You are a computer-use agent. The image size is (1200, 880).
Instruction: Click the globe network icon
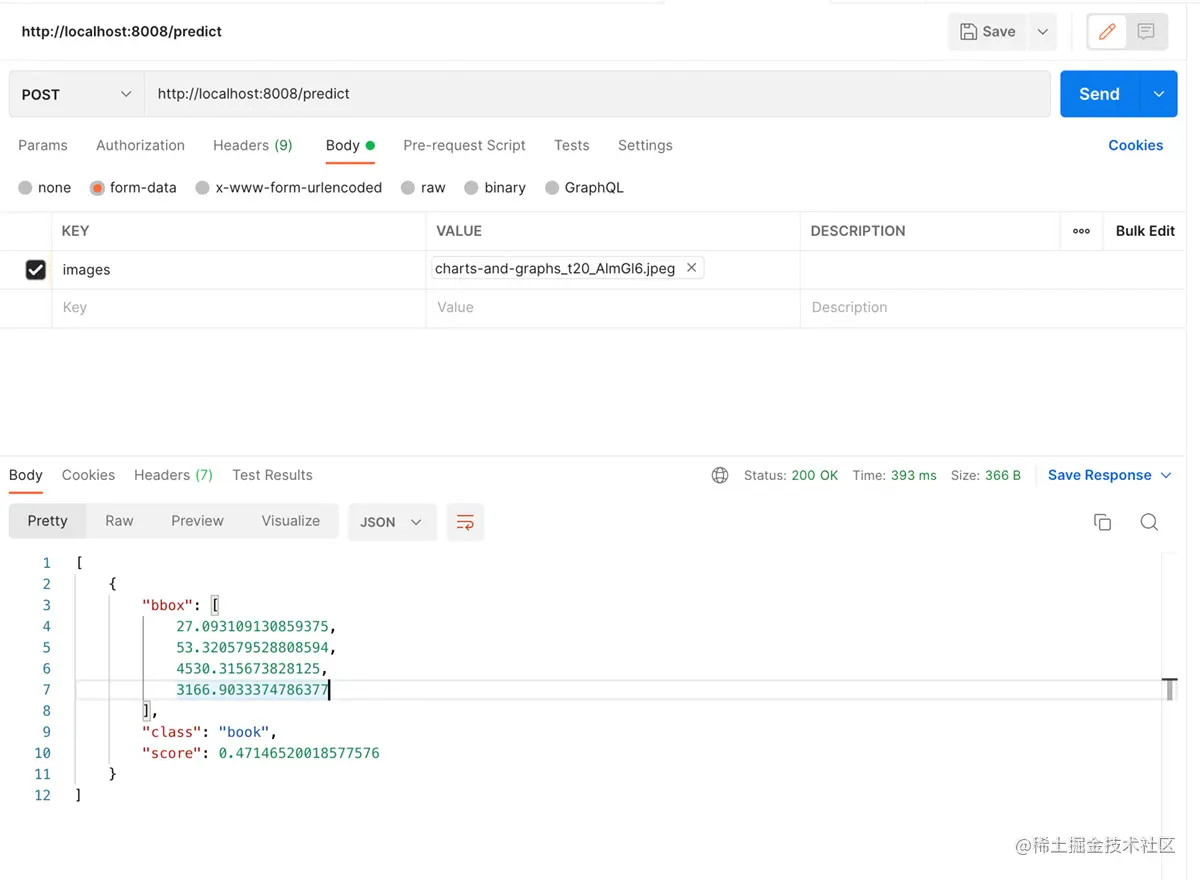720,476
